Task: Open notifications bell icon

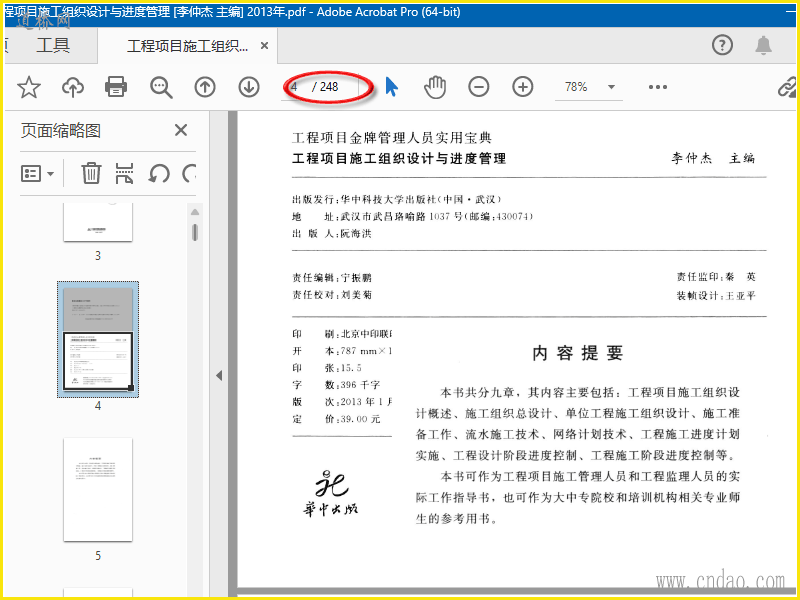Action: point(763,45)
